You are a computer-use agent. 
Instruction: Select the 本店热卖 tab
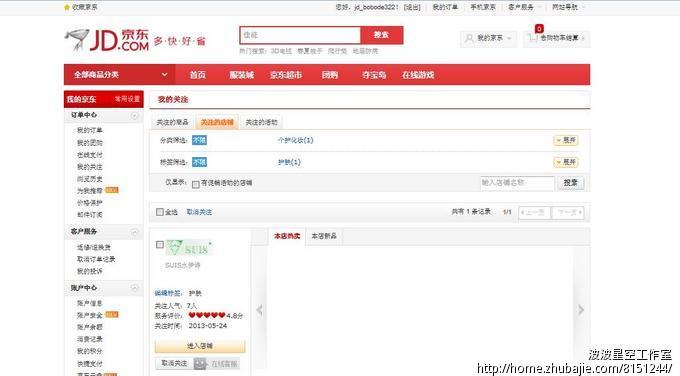(x=287, y=236)
